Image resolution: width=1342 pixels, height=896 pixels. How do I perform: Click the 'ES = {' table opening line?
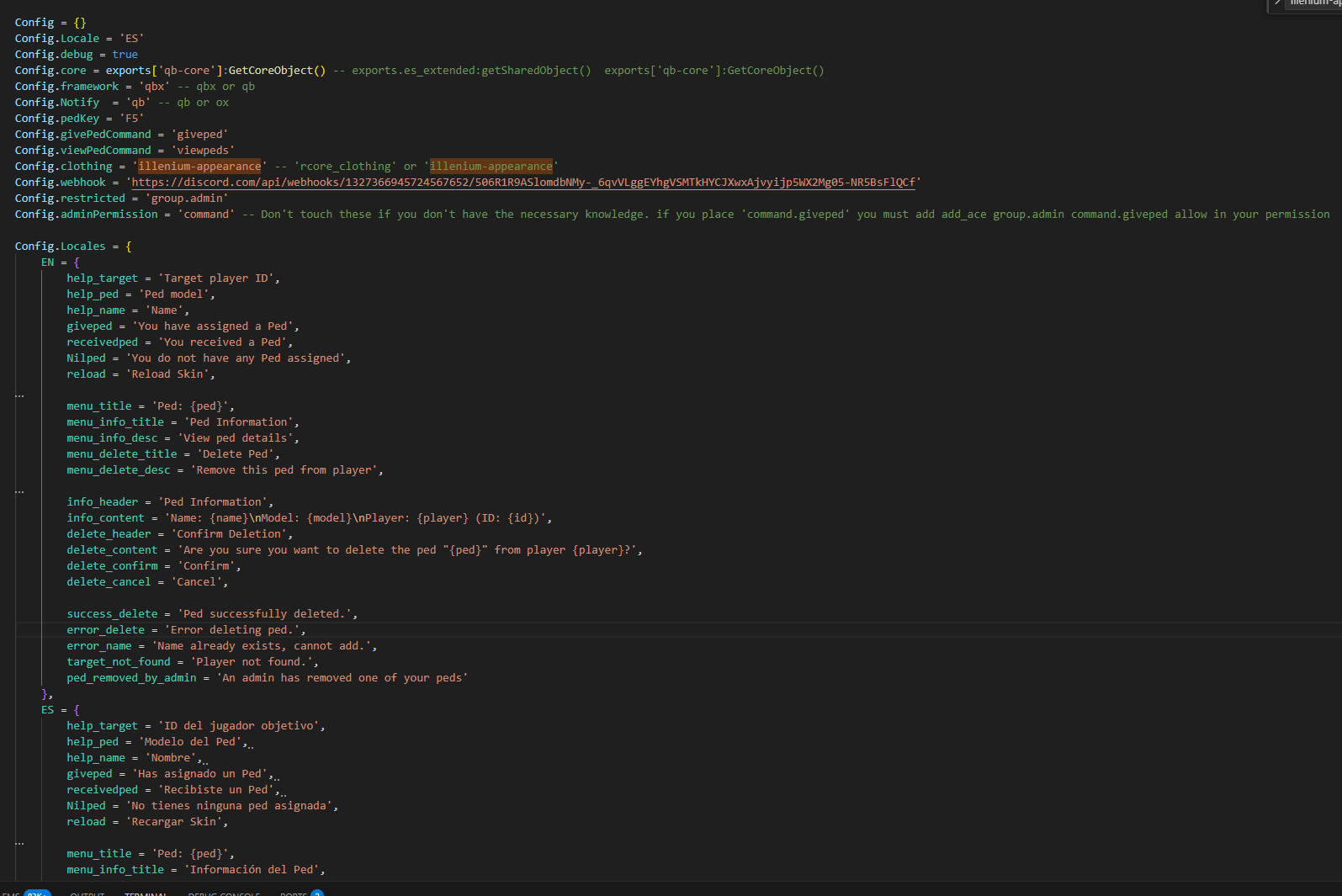point(60,710)
